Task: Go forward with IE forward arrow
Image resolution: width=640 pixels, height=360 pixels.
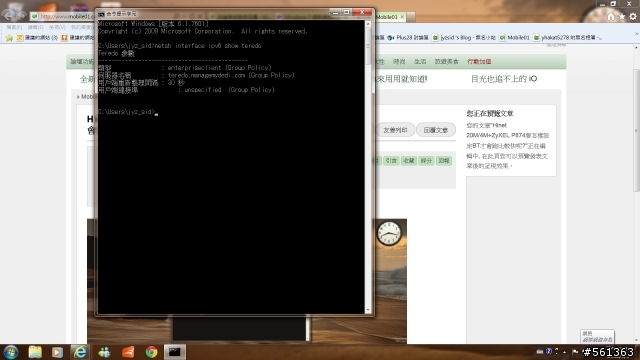Action: click(22, 16)
